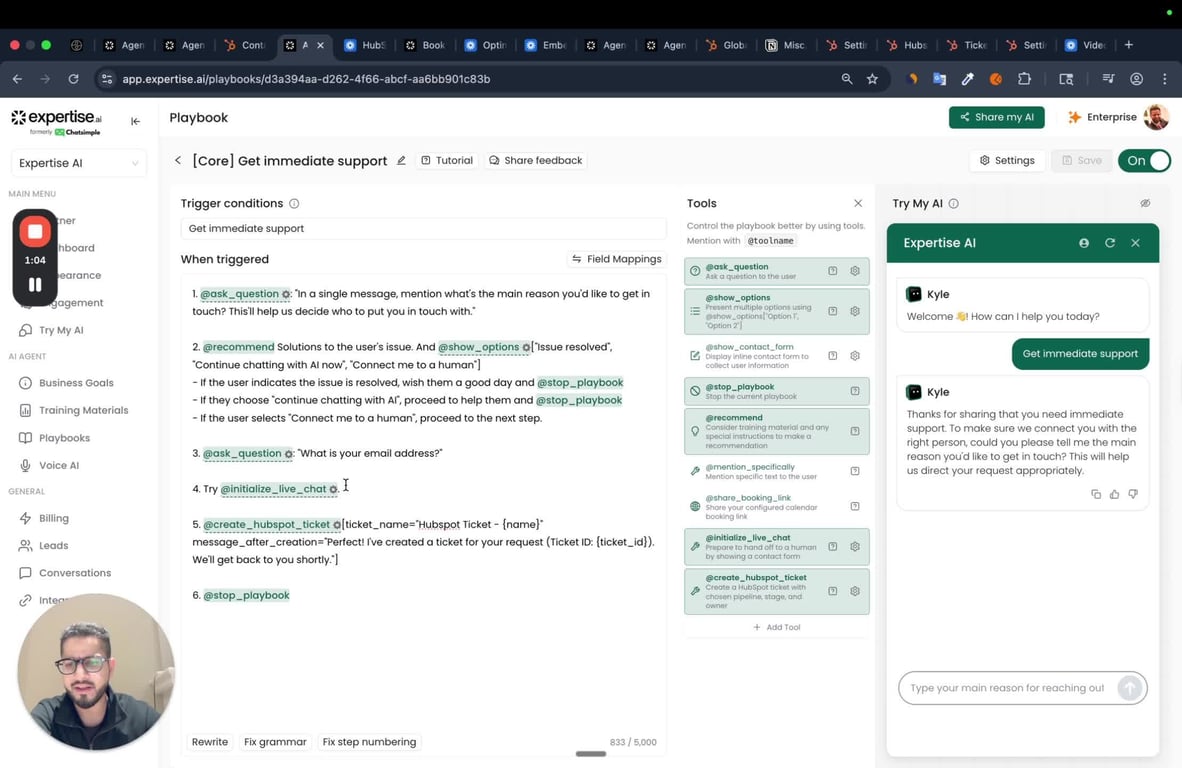Open @ask_question tool settings gear

click(855, 271)
